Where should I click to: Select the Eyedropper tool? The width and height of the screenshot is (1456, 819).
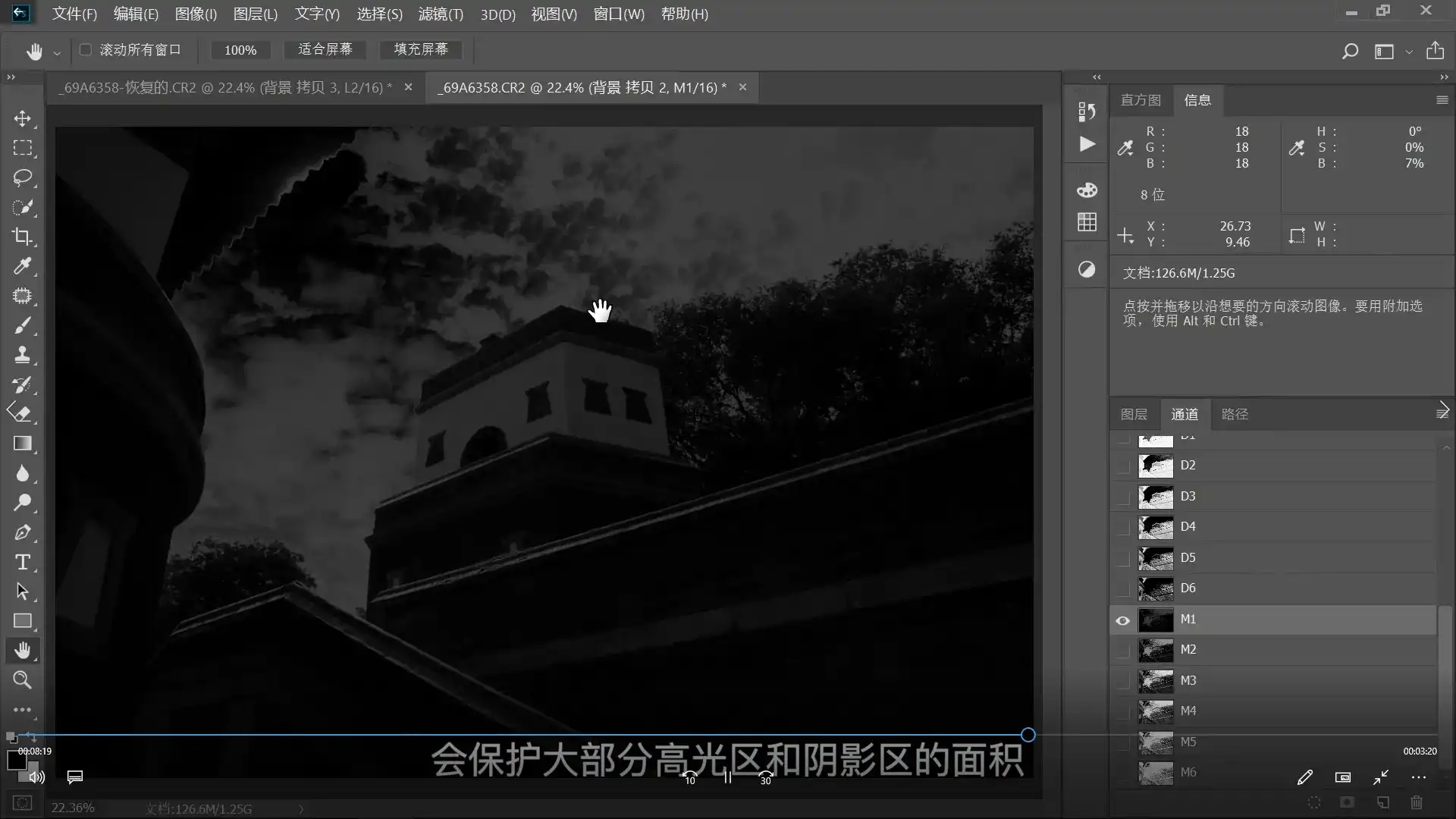23,266
